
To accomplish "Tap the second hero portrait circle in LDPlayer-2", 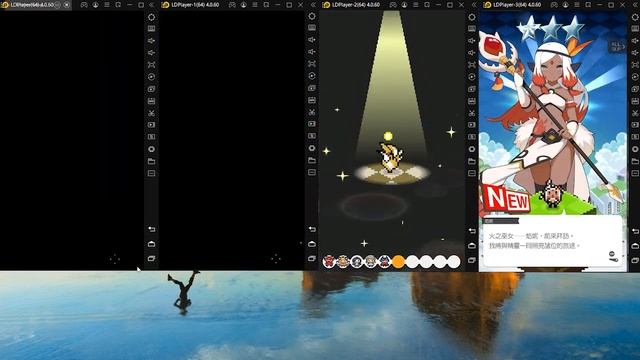I will (x=343, y=262).
